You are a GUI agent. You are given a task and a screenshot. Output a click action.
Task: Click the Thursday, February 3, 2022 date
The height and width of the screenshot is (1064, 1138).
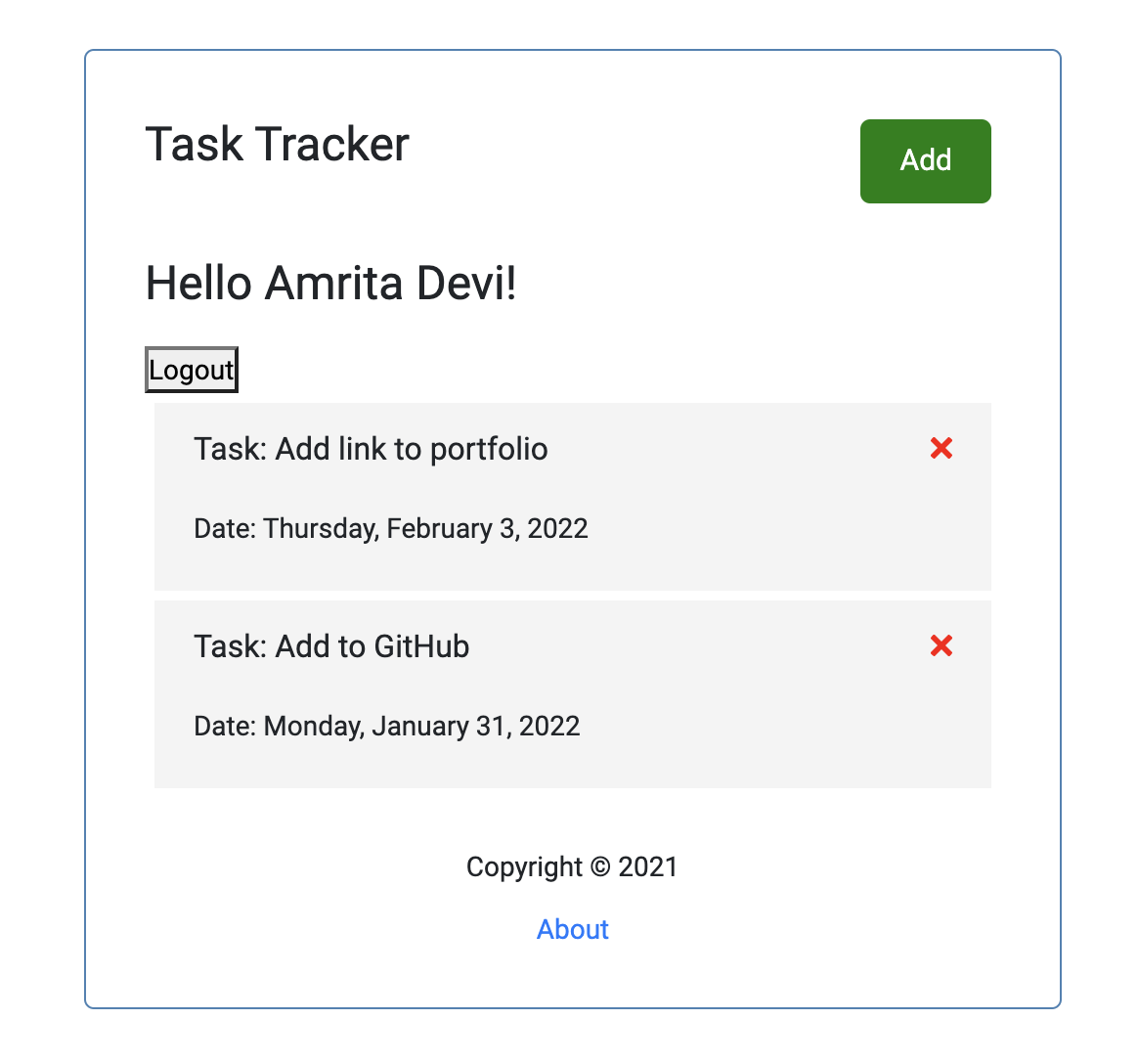coord(426,528)
